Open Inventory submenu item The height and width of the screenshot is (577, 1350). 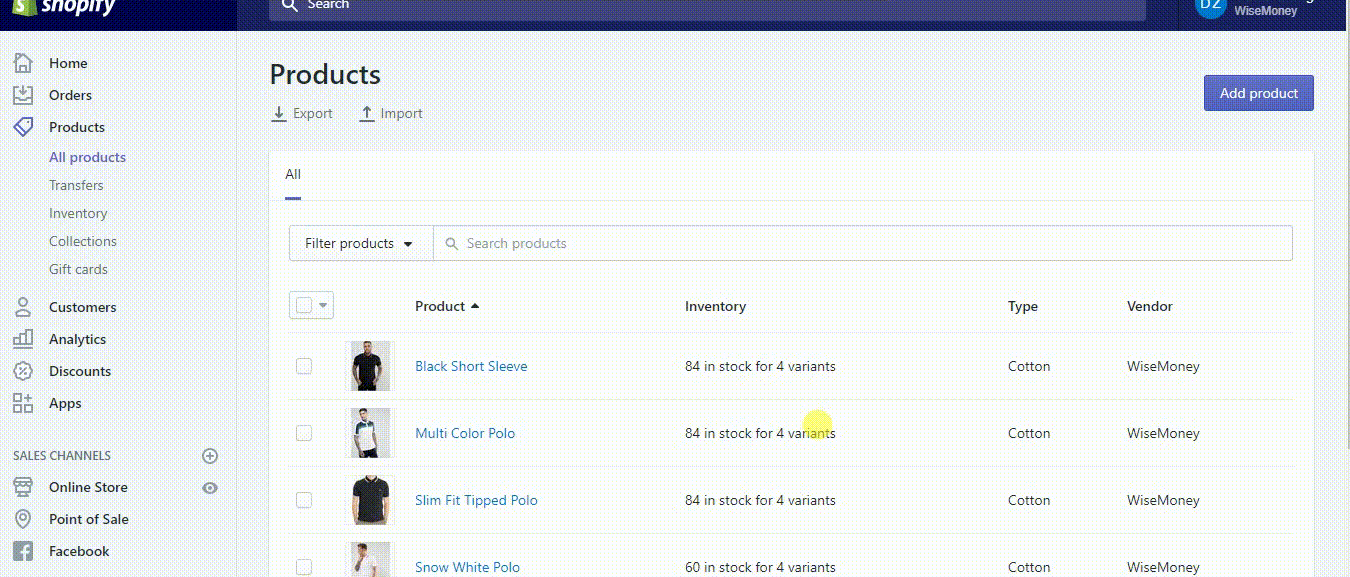pyautogui.click(x=78, y=213)
